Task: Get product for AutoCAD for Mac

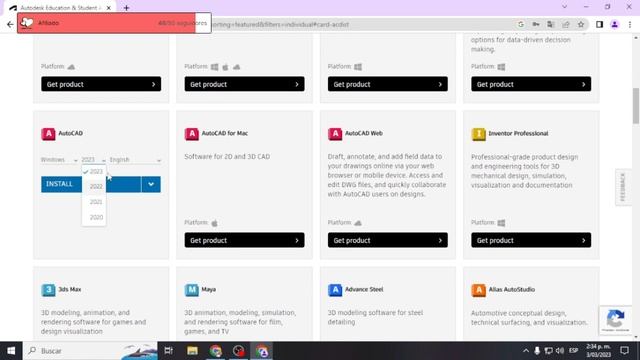Action: tap(244, 240)
